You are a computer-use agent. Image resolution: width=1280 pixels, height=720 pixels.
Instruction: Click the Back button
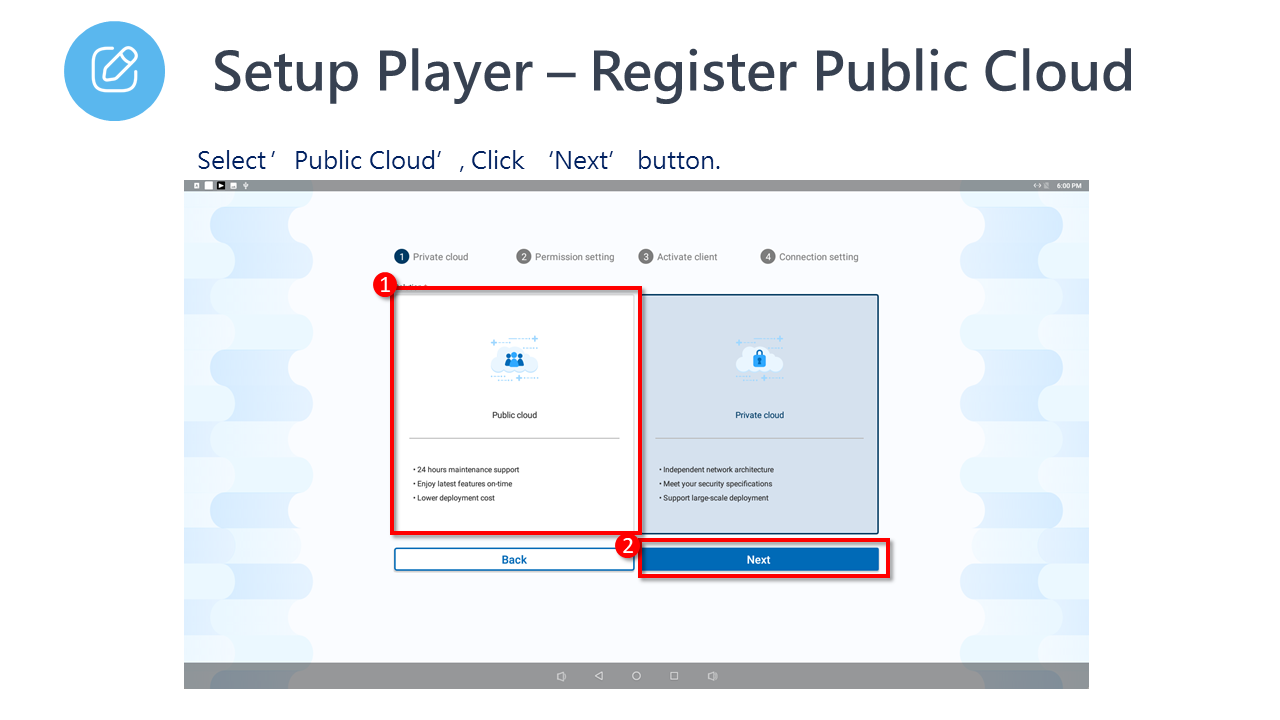pyautogui.click(x=514, y=560)
